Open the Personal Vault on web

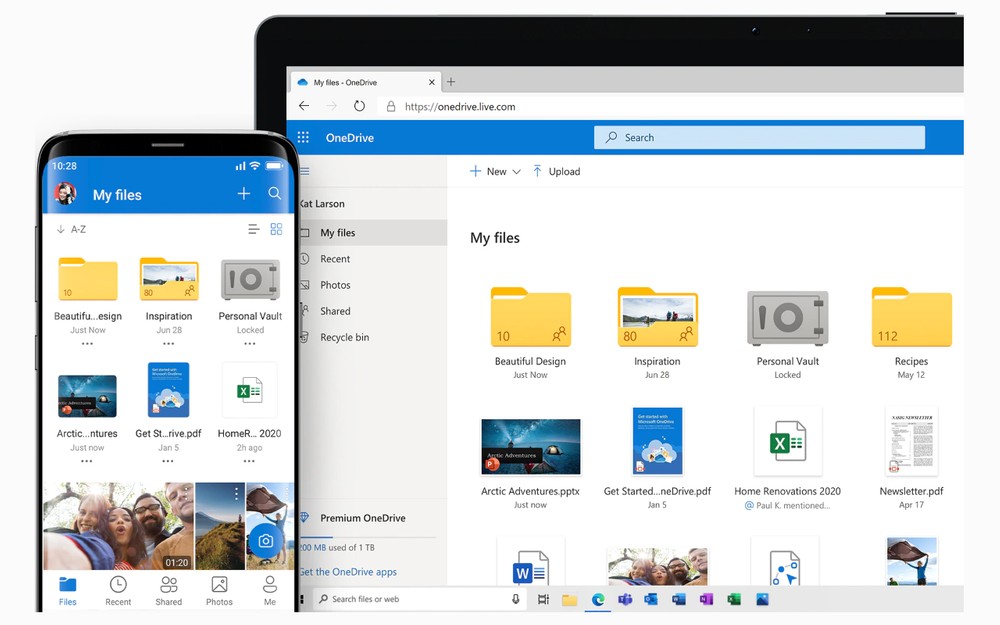788,318
